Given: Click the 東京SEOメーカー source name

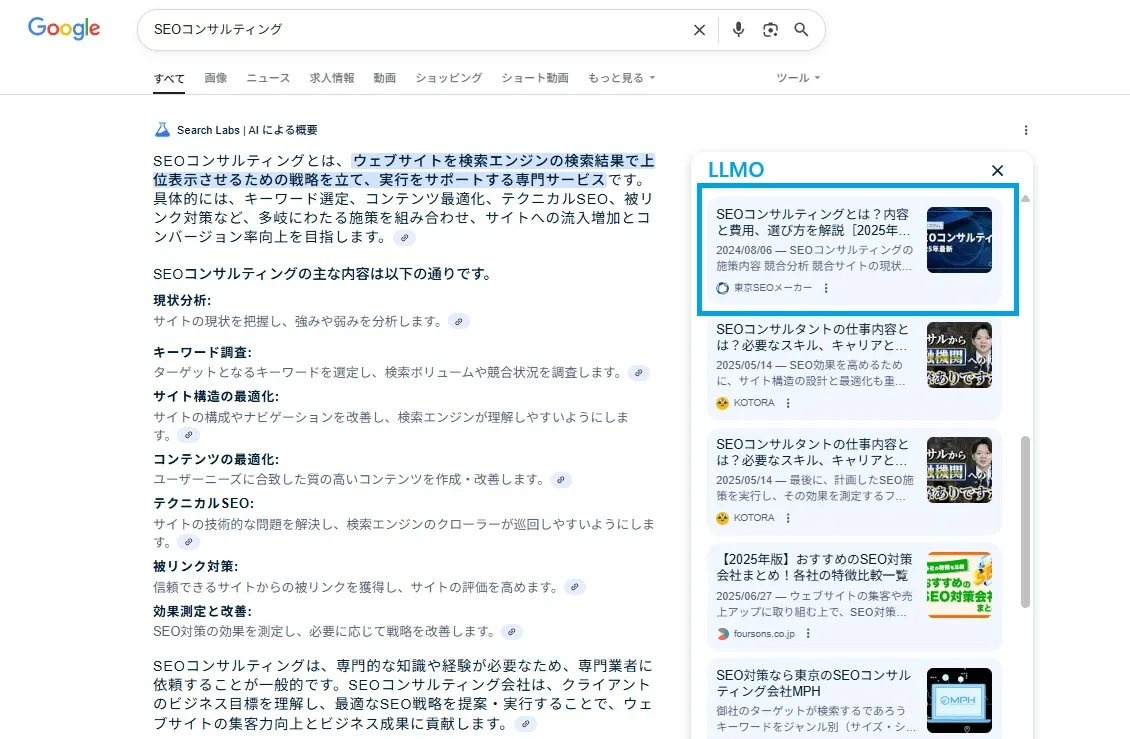Looking at the screenshot, I should point(773,288).
